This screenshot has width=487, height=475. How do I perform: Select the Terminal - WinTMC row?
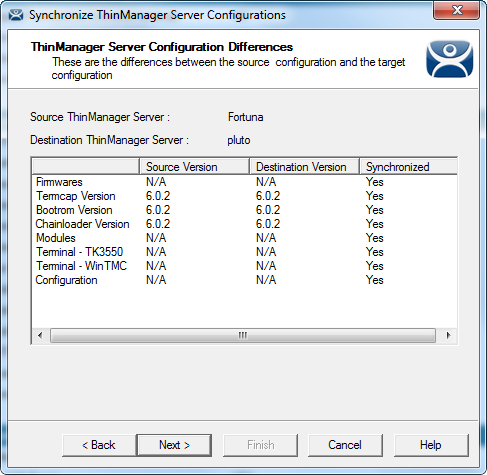pyautogui.click(x=245, y=266)
